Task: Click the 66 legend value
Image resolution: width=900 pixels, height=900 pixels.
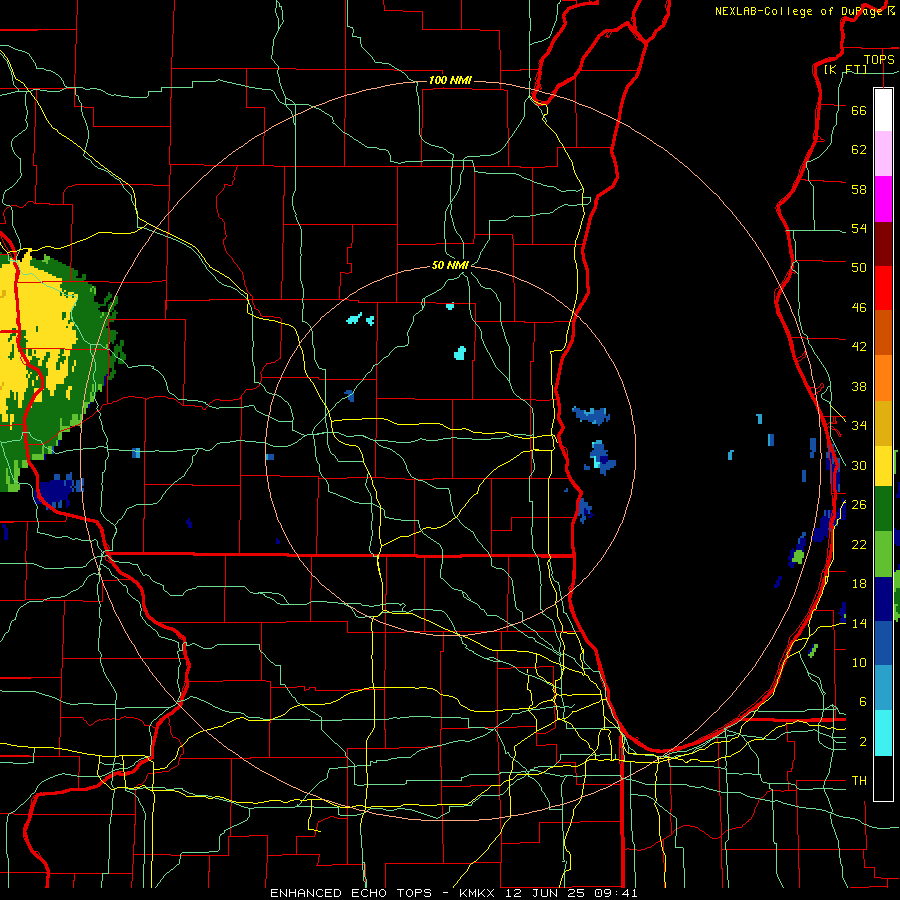Action: pyautogui.click(x=859, y=110)
